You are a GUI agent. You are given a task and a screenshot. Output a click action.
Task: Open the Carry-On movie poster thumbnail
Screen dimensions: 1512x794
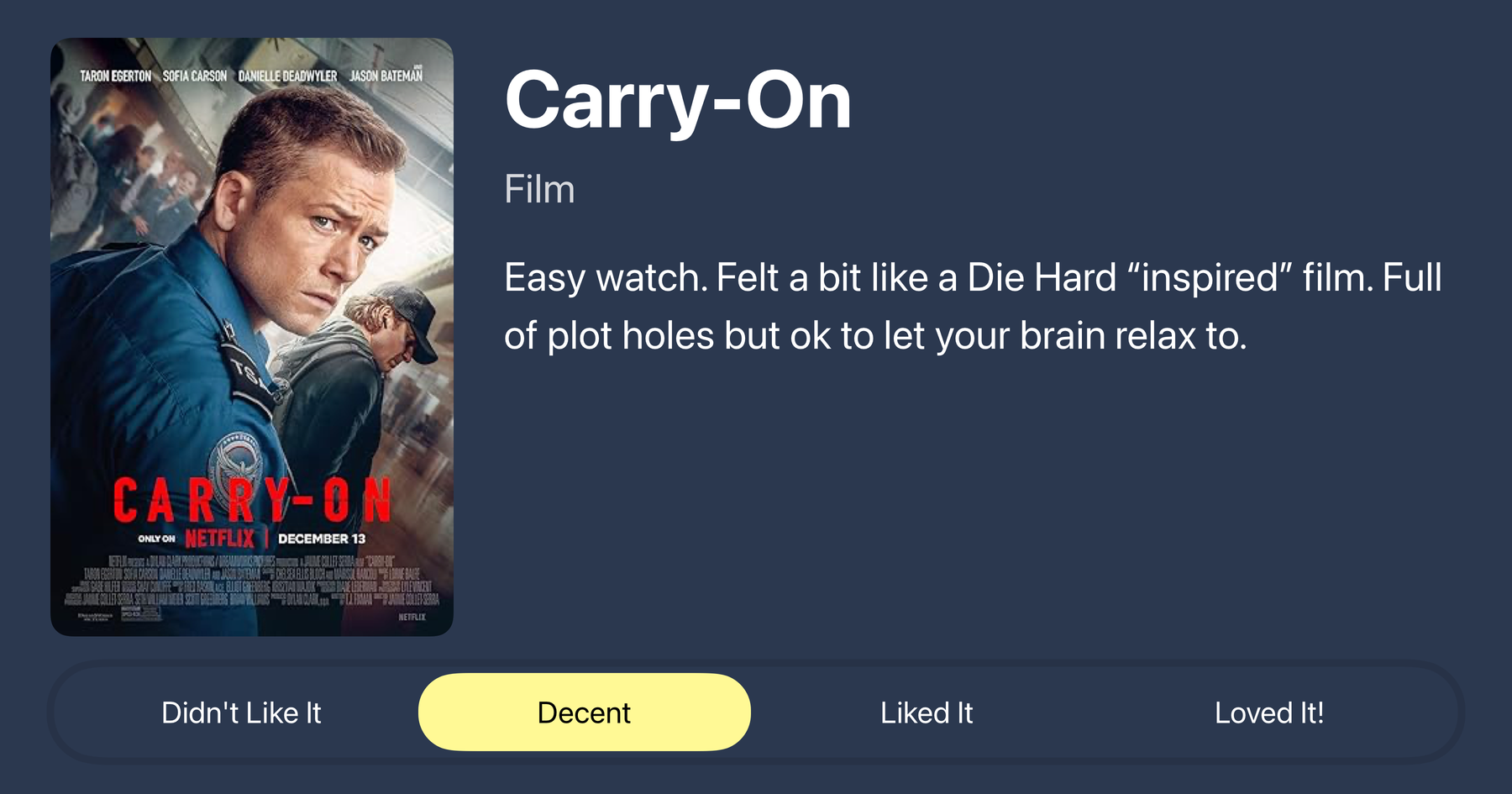click(252, 337)
